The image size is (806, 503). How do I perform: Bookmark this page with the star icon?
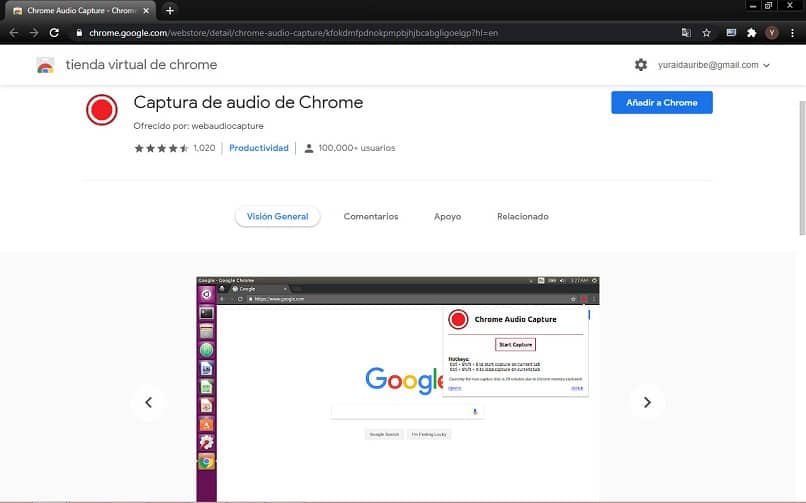[706, 33]
